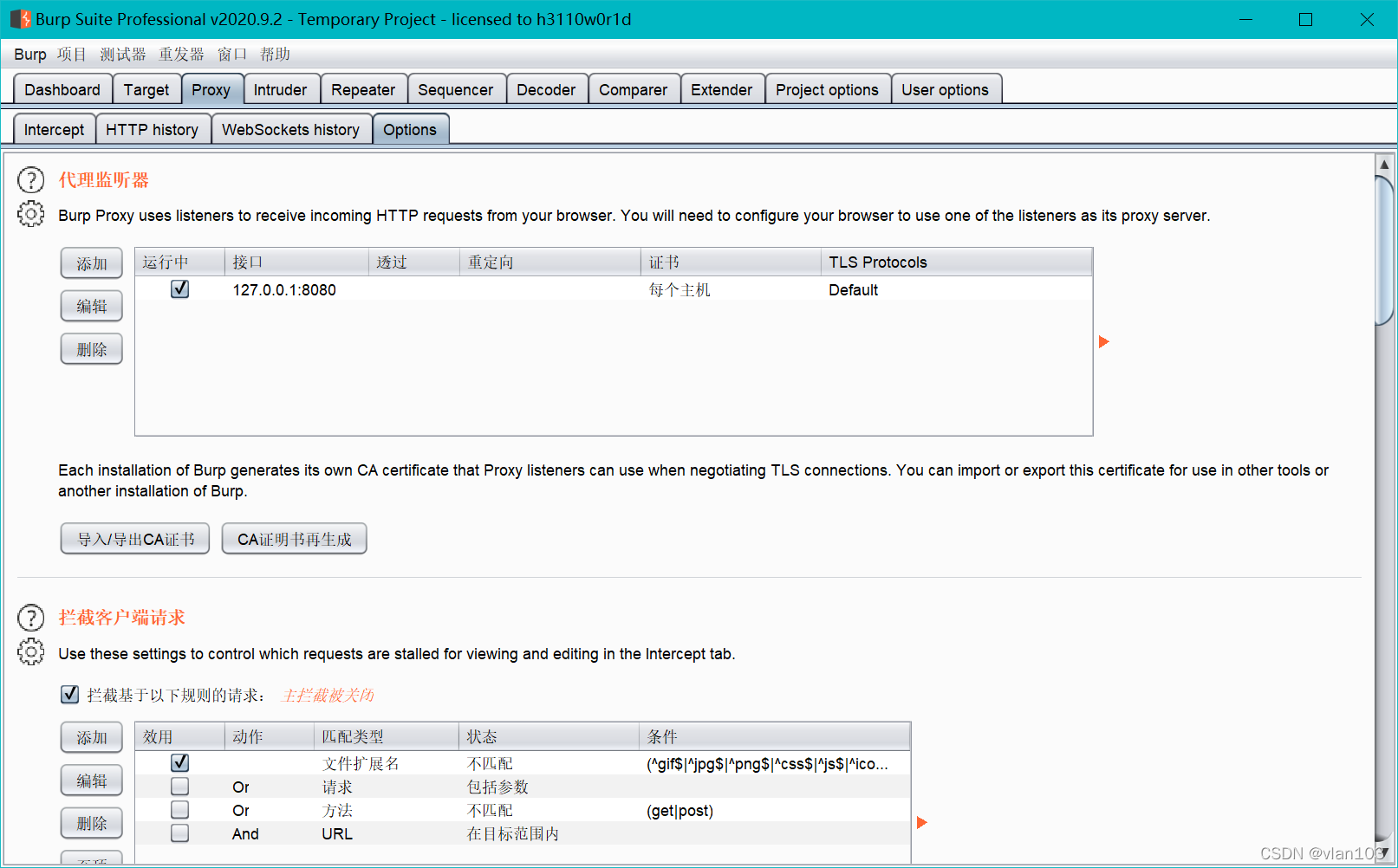
Task: Click the 重定向 column header
Action: 550,262
